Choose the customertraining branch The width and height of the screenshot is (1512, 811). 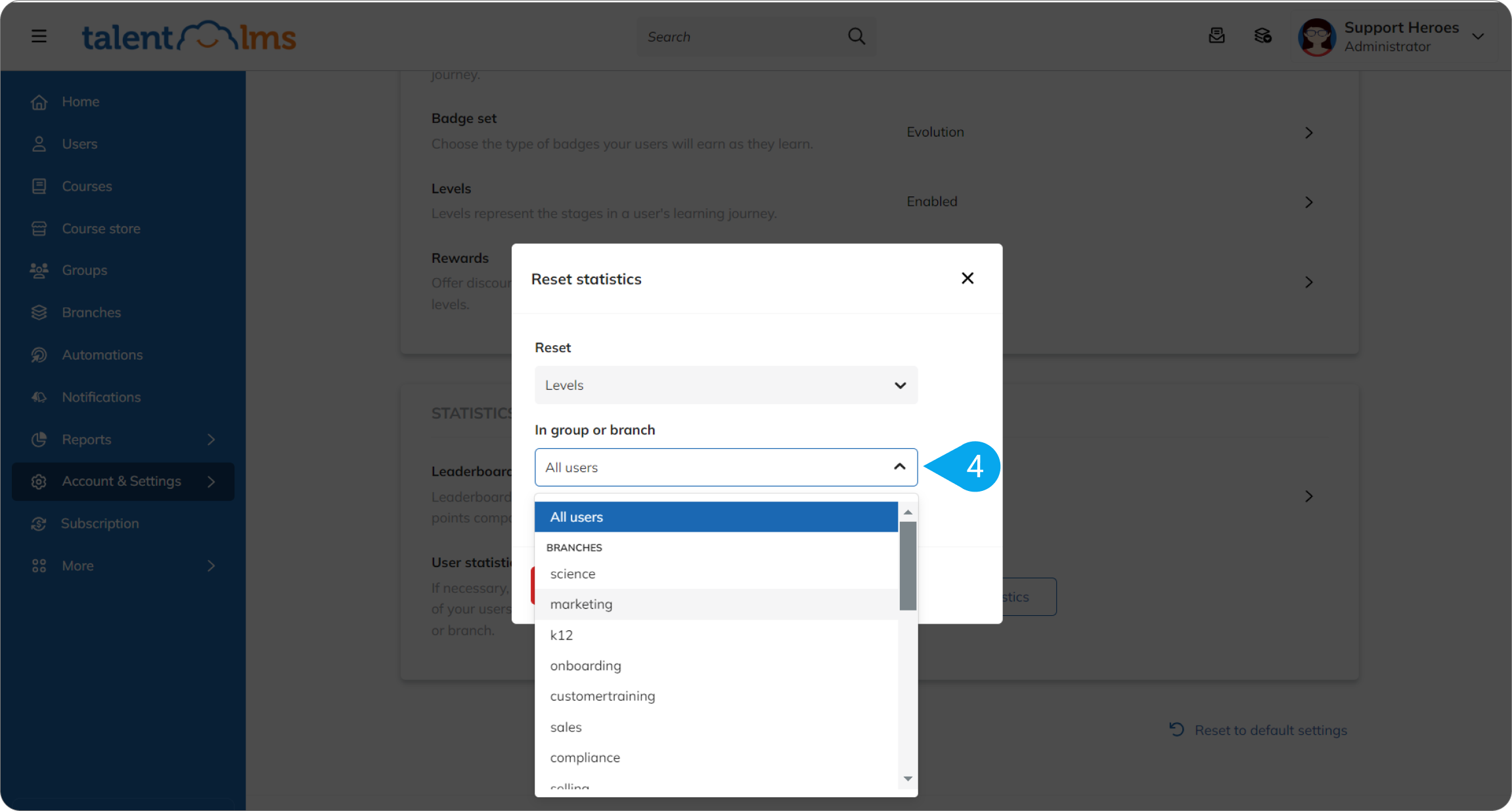pyautogui.click(x=716, y=696)
